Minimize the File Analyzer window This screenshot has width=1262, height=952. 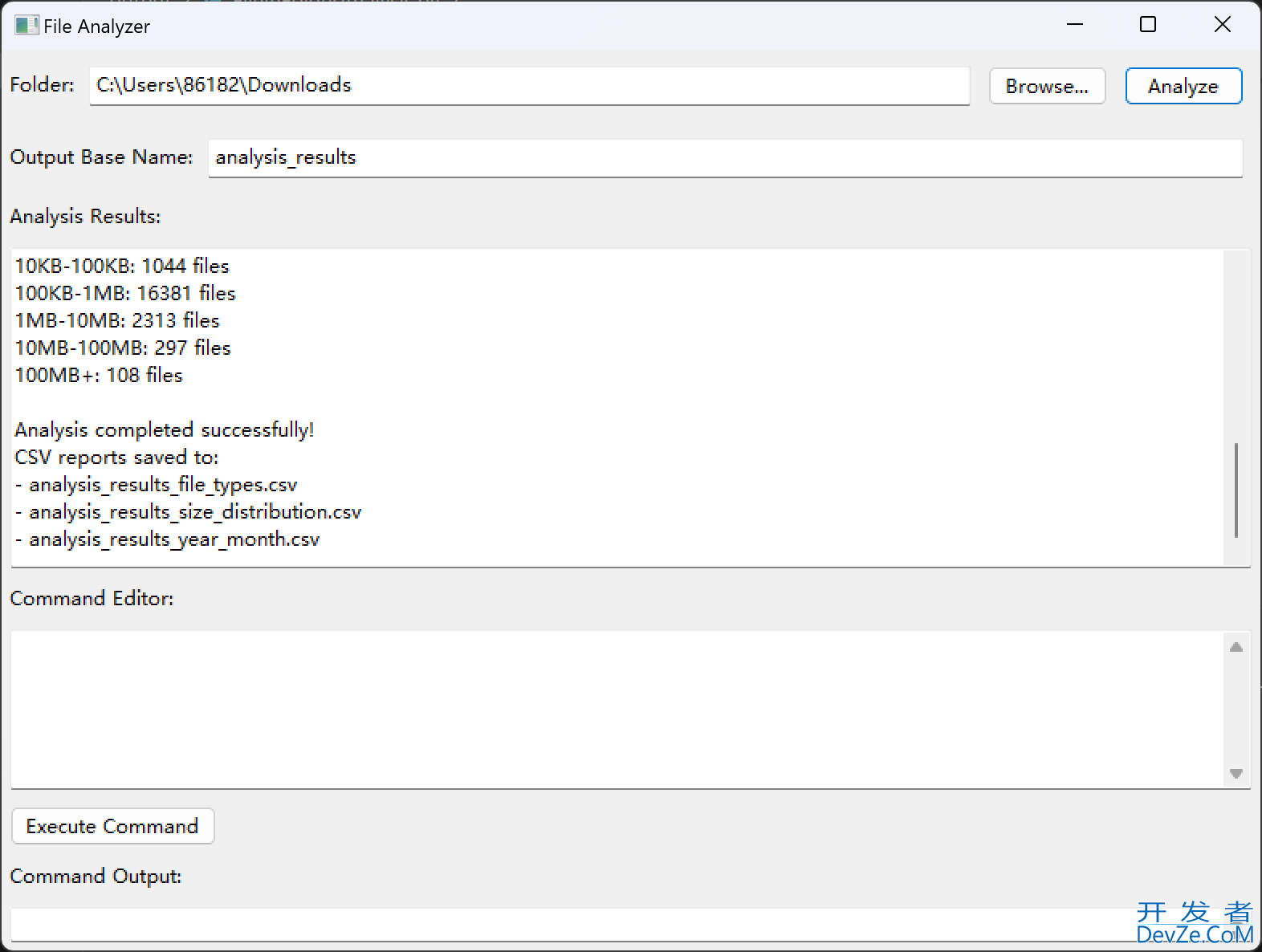point(1075,25)
